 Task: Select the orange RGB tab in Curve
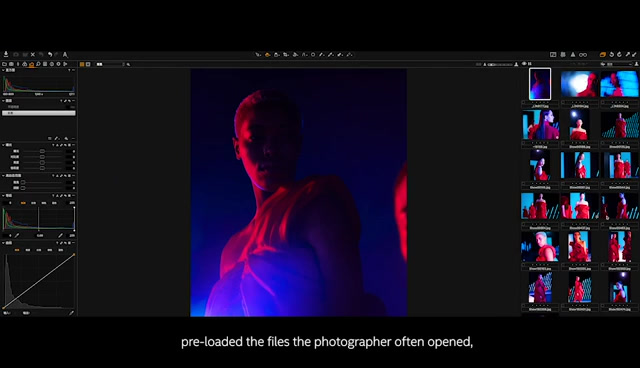pyautogui.click(x=17, y=250)
